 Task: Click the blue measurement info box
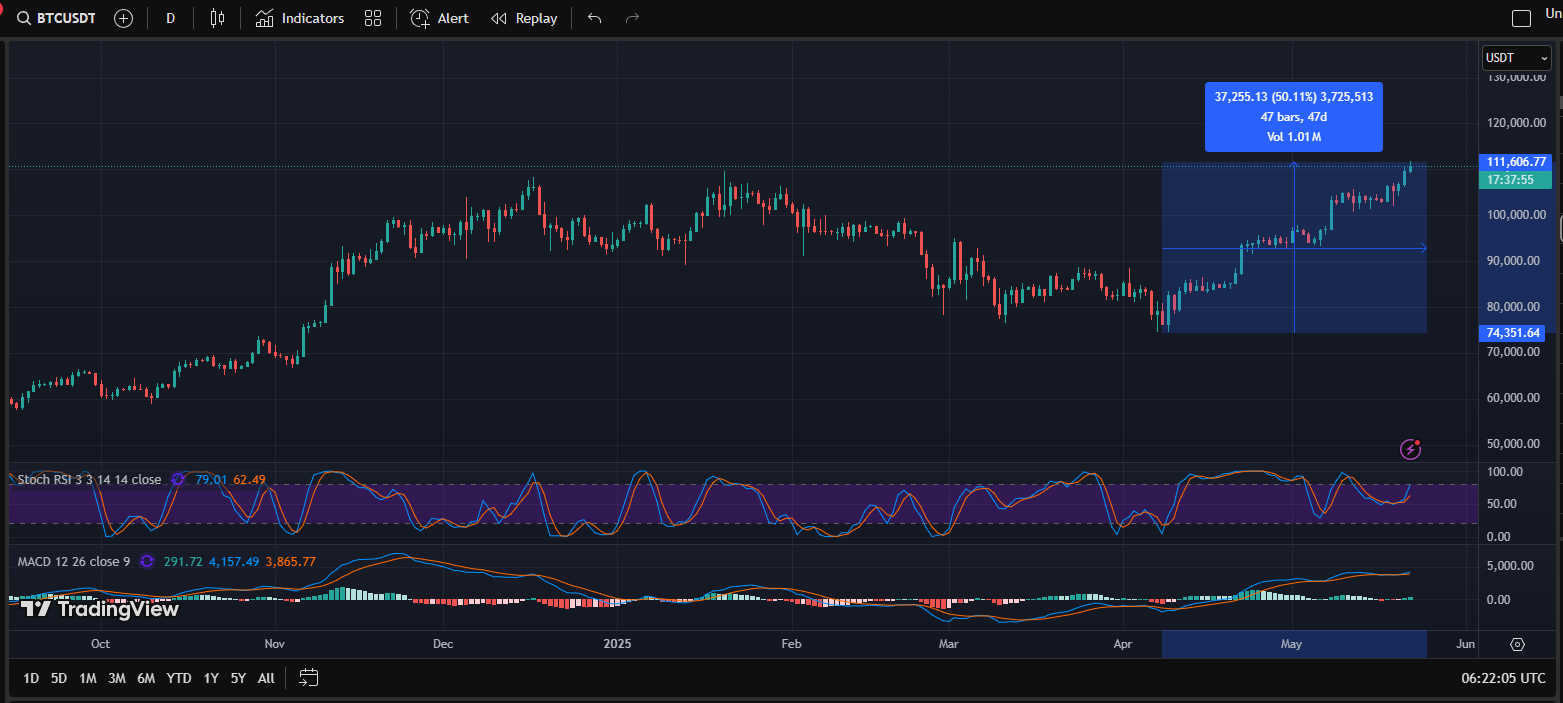1293,117
